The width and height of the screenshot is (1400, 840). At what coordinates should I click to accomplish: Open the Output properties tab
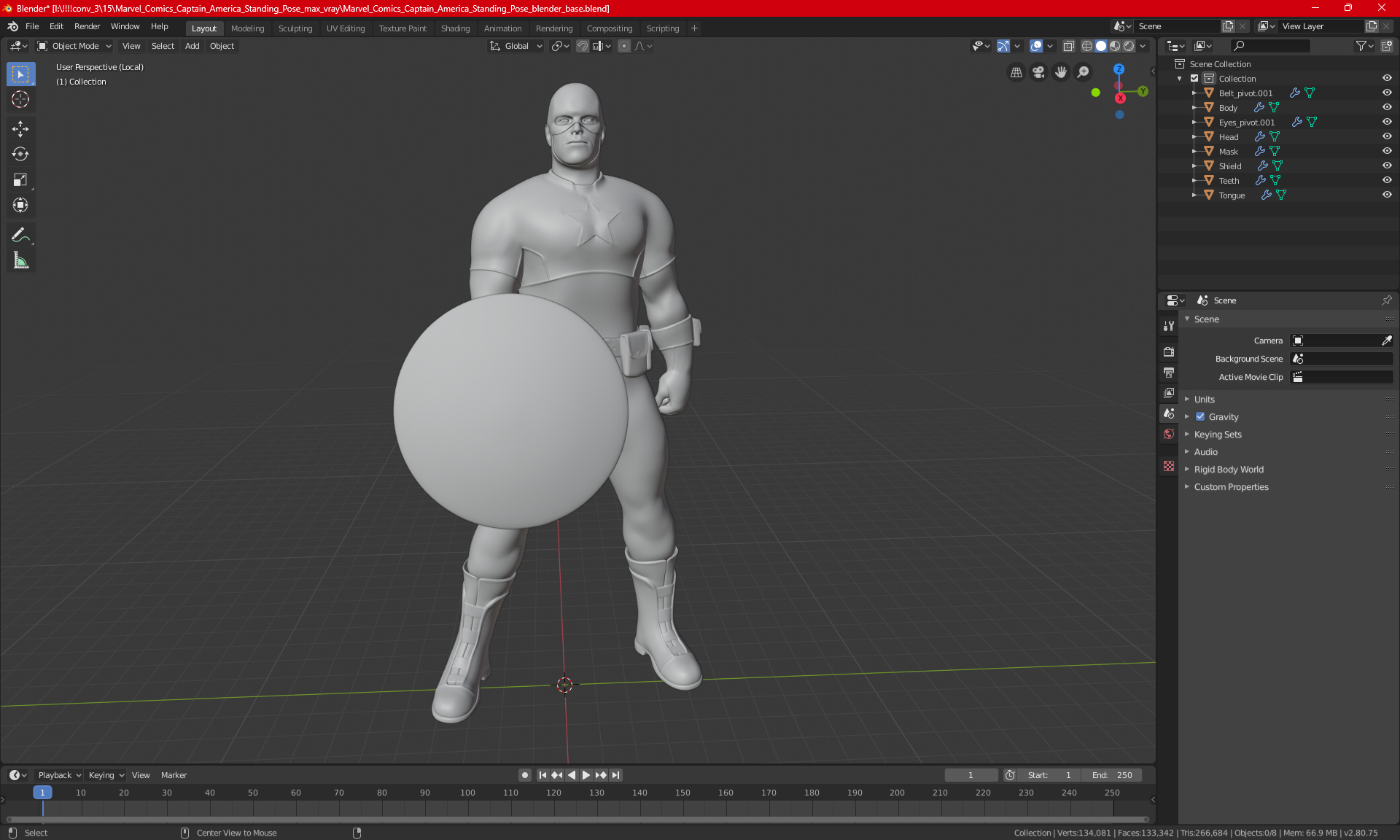[x=1169, y=373]
